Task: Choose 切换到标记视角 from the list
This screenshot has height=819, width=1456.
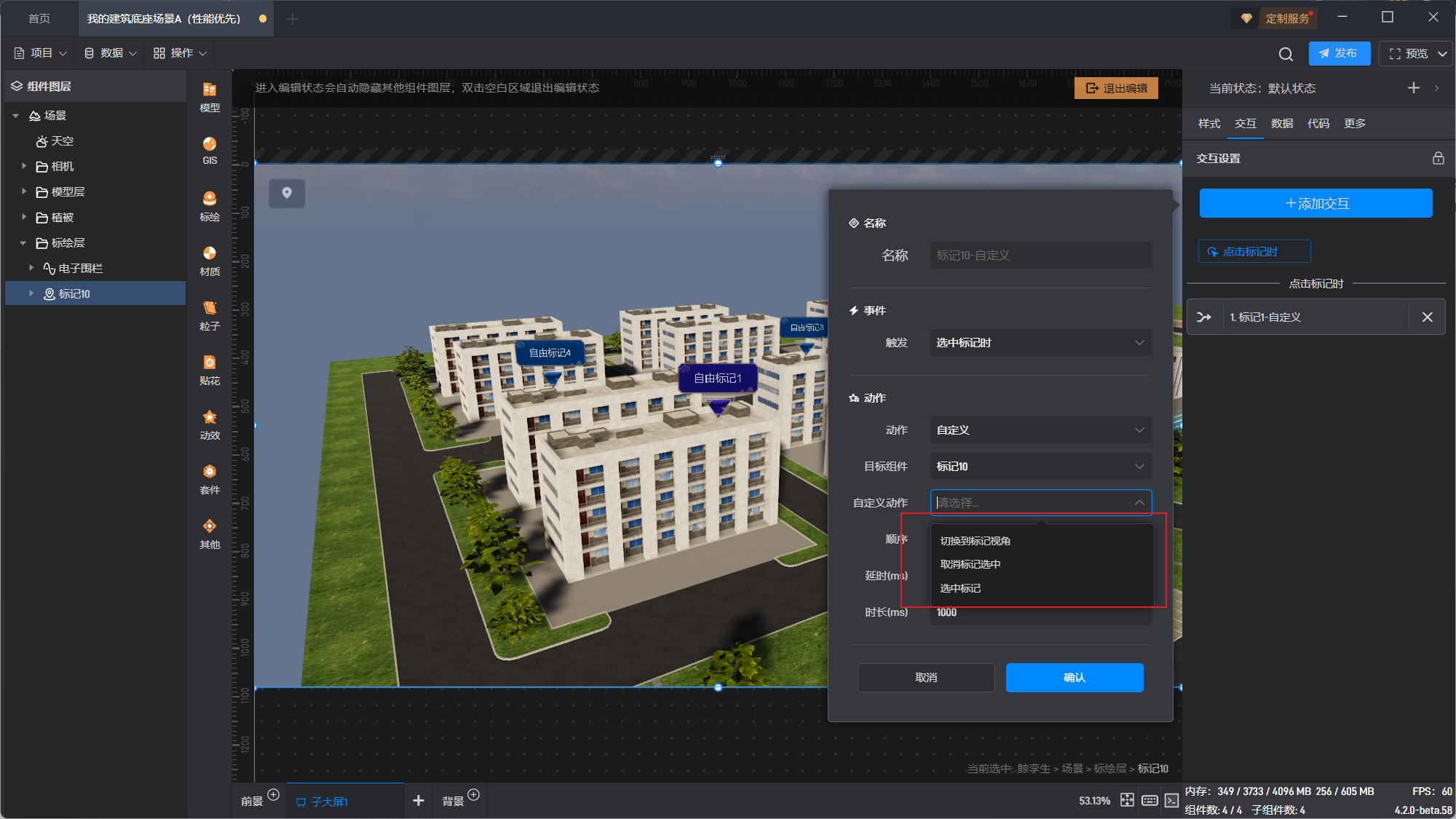Action: point(975,541)
